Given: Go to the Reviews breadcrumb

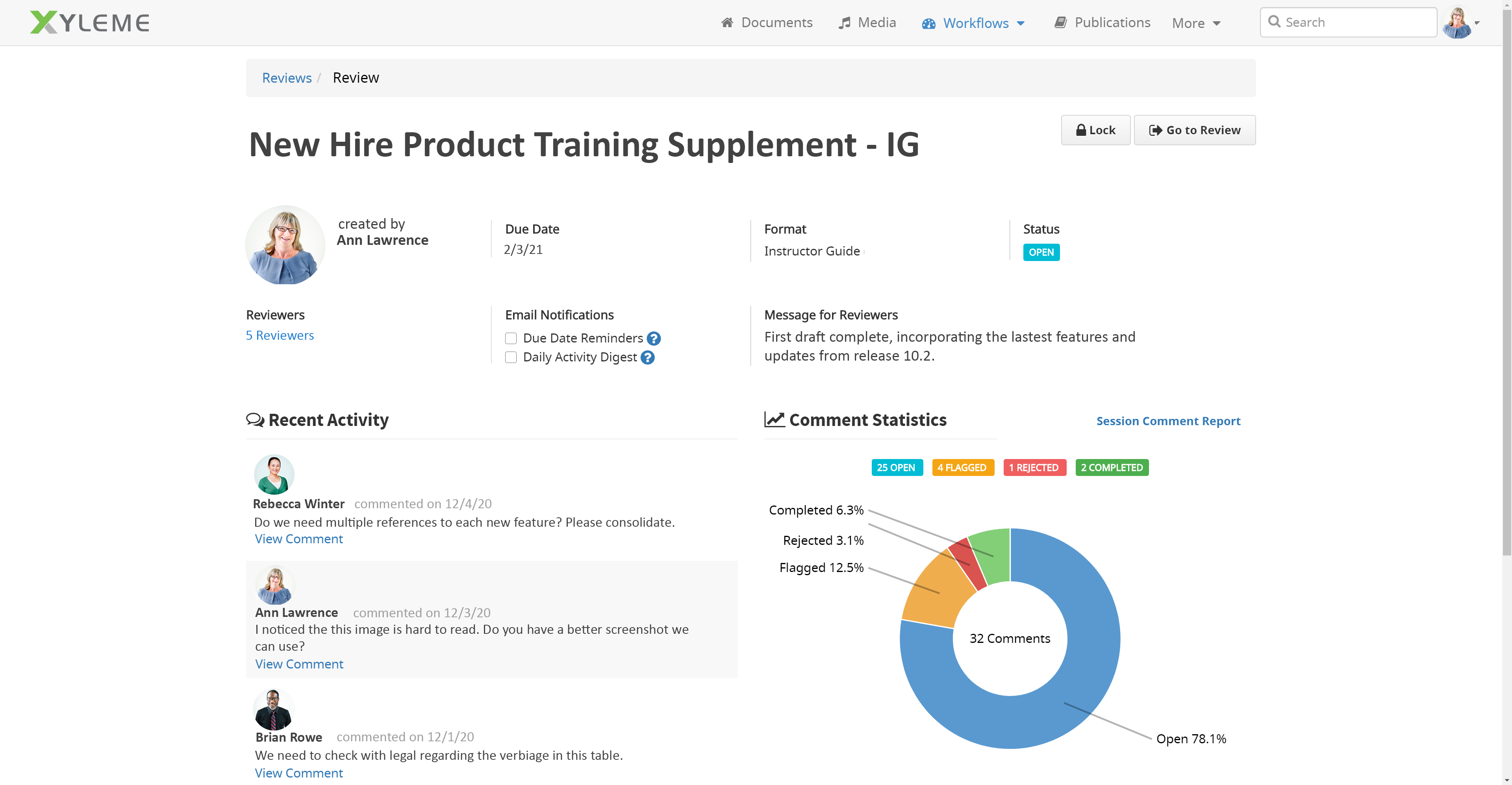Looking at the screenshot, I should [x=286, y=78].
